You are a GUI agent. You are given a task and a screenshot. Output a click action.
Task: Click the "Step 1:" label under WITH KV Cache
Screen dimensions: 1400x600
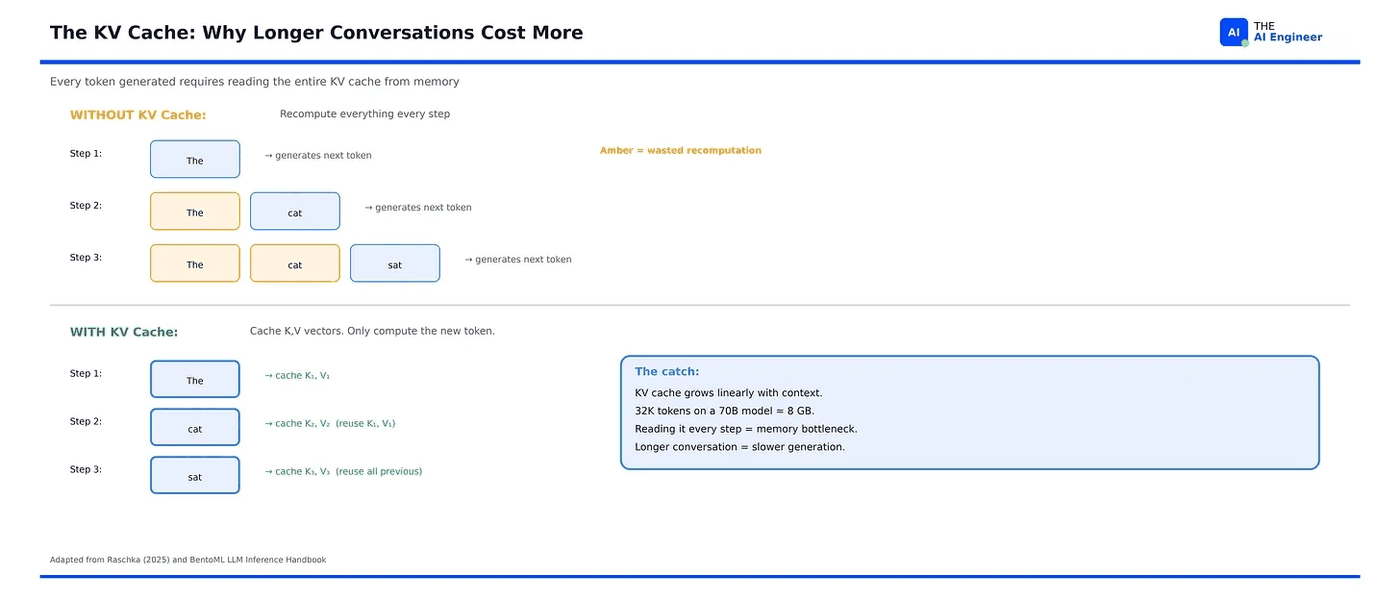[x=86, y=374]
